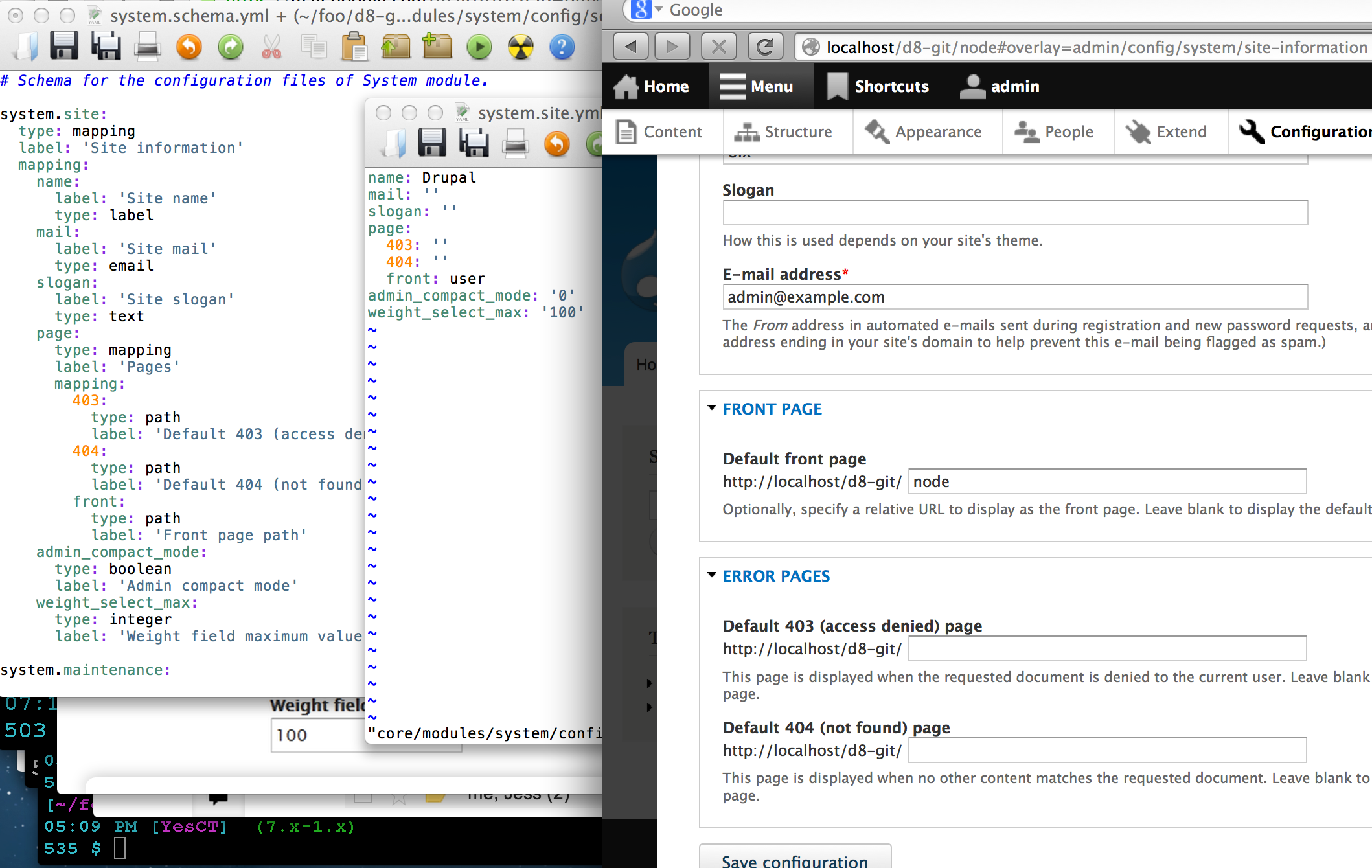Click the blue Help question mark icon
Viewport: 1372px width, 868px height.
pos(562,47)
